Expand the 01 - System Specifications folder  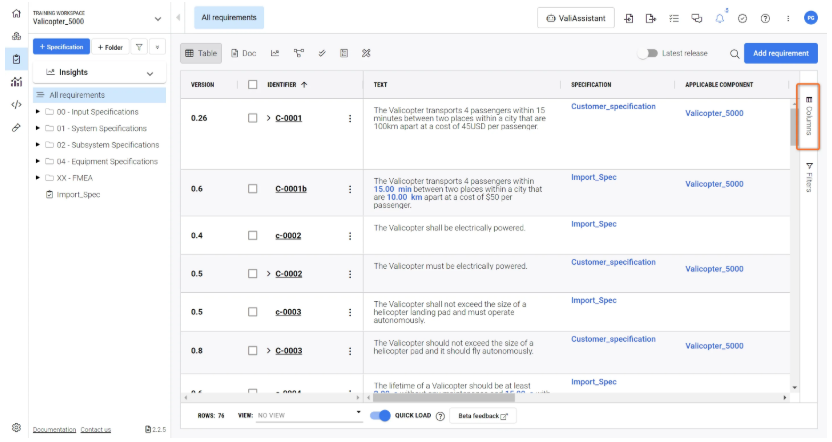(38, 128)
